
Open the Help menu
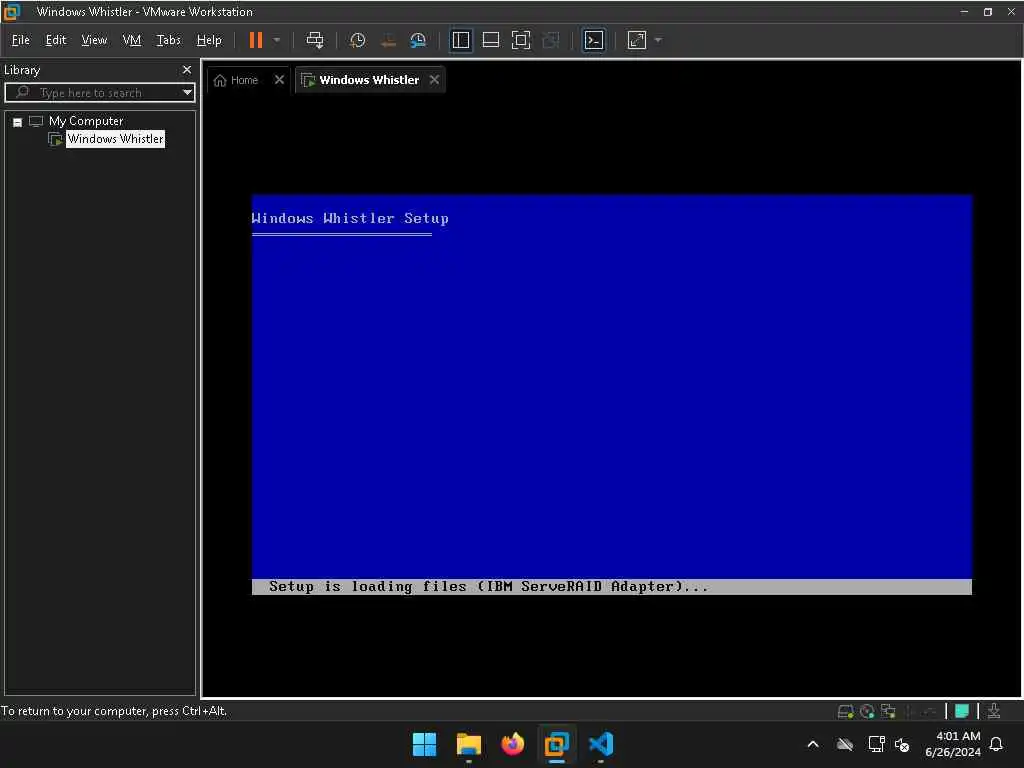pyautogui.click(x=209, y=40)
